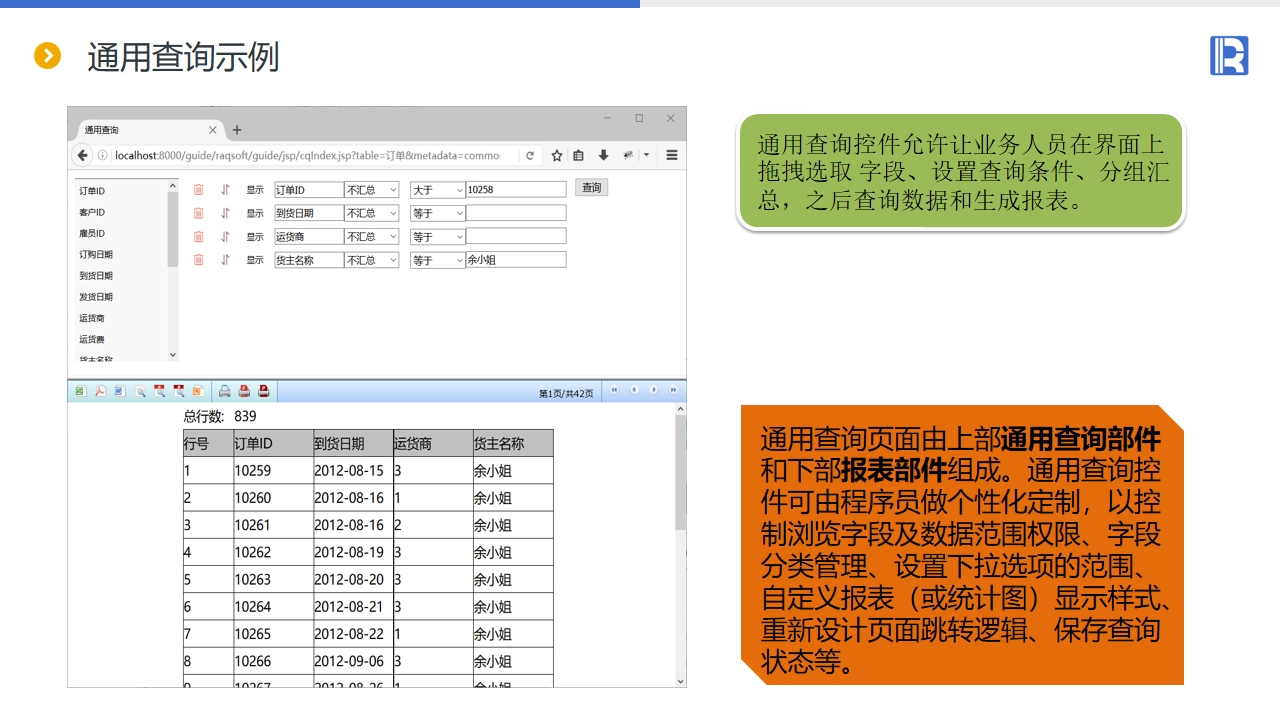Click the trash icon beside the 货主名称 condition
The image size is (1280, 720).
198,260
